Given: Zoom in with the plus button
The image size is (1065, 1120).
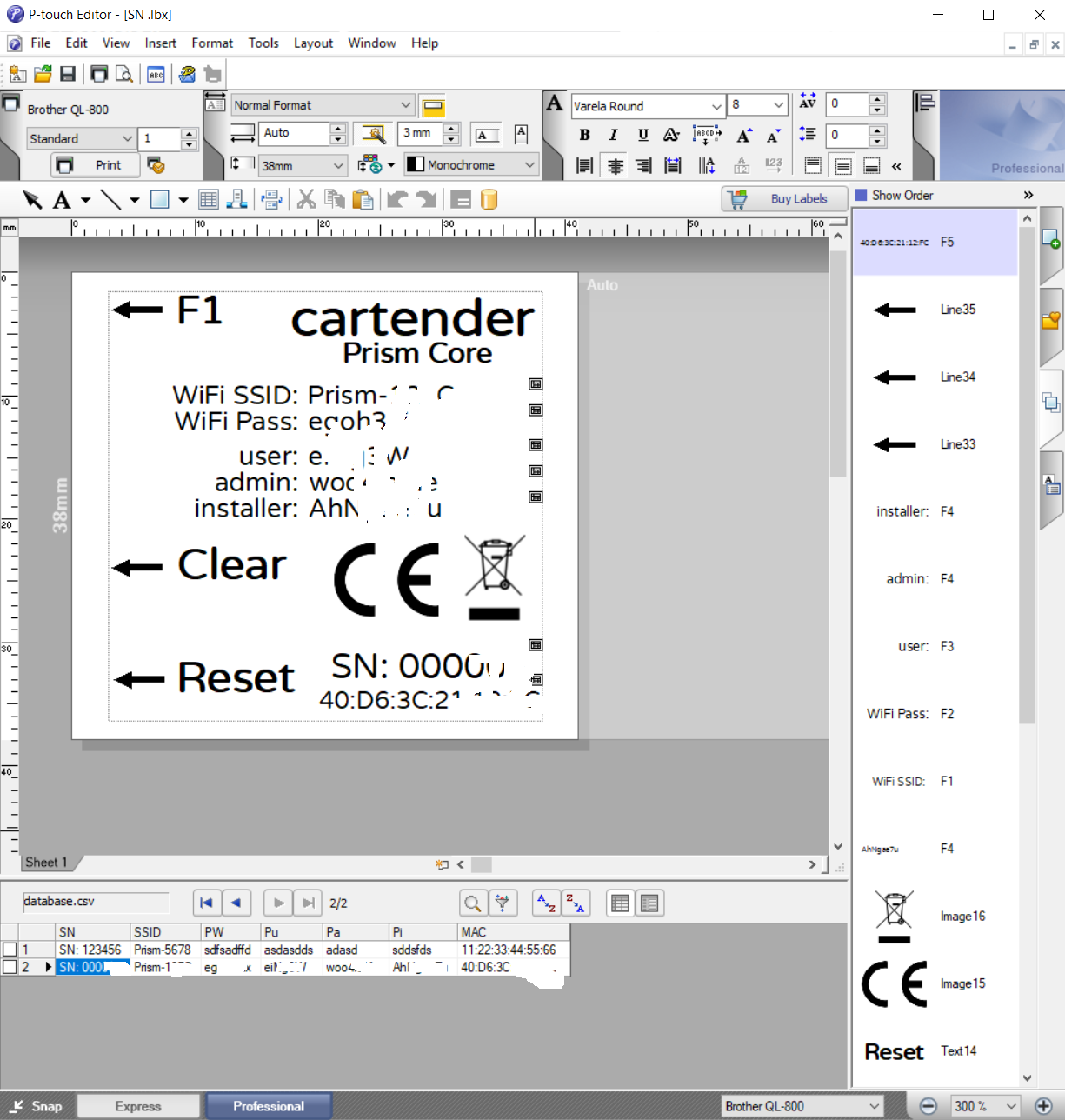Looking at the screenshot, I should pyautogui.click(x=1043, y=1106).
